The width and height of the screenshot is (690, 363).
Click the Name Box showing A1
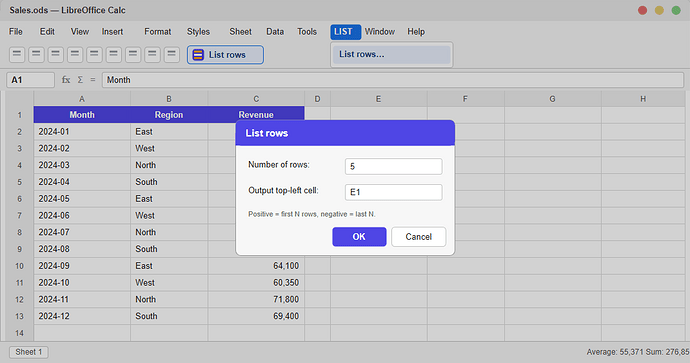(x=30, y=80)
